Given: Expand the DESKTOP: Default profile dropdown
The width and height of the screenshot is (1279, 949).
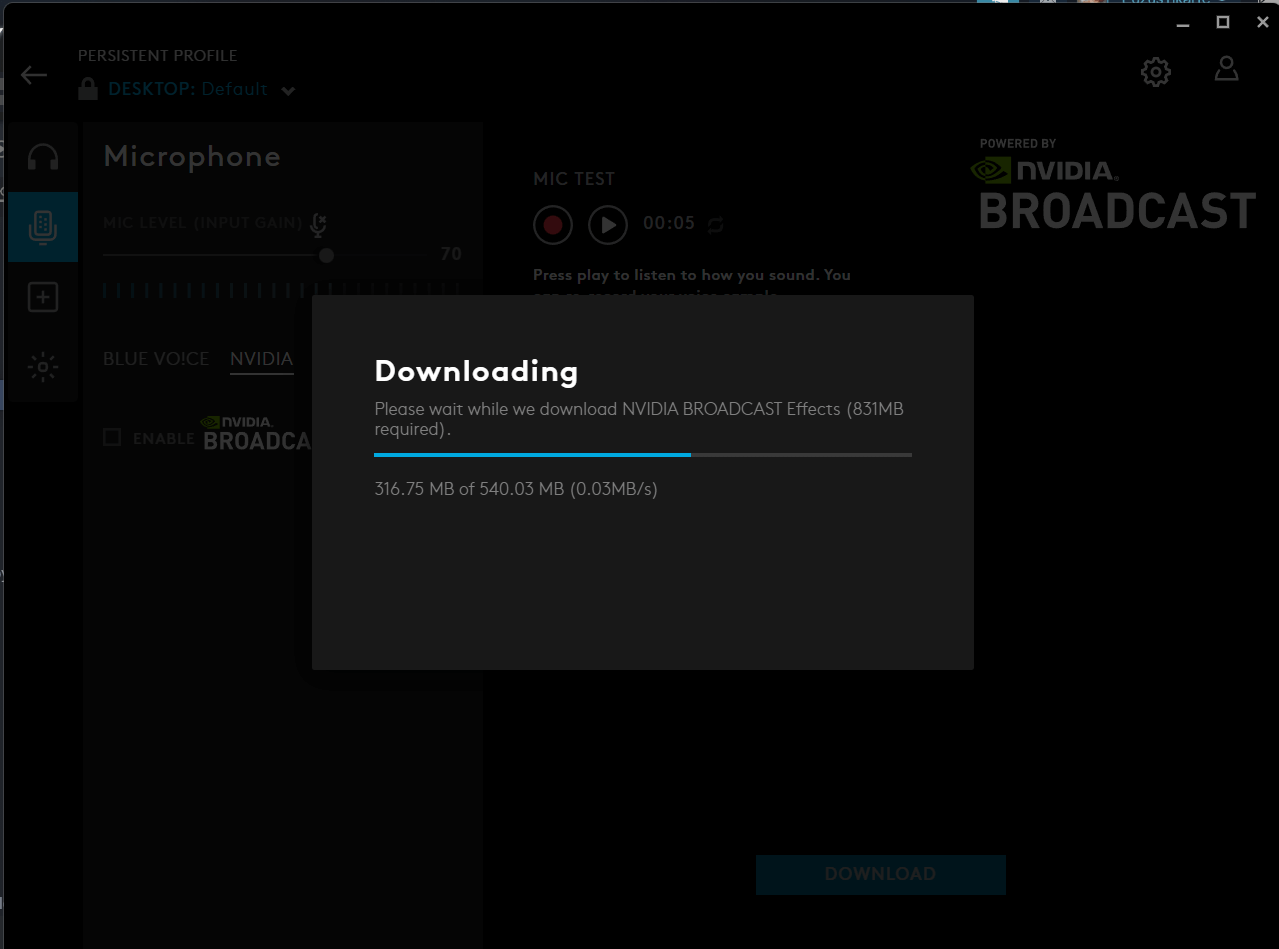Looking at the screenshot, I should pos(288,91).
